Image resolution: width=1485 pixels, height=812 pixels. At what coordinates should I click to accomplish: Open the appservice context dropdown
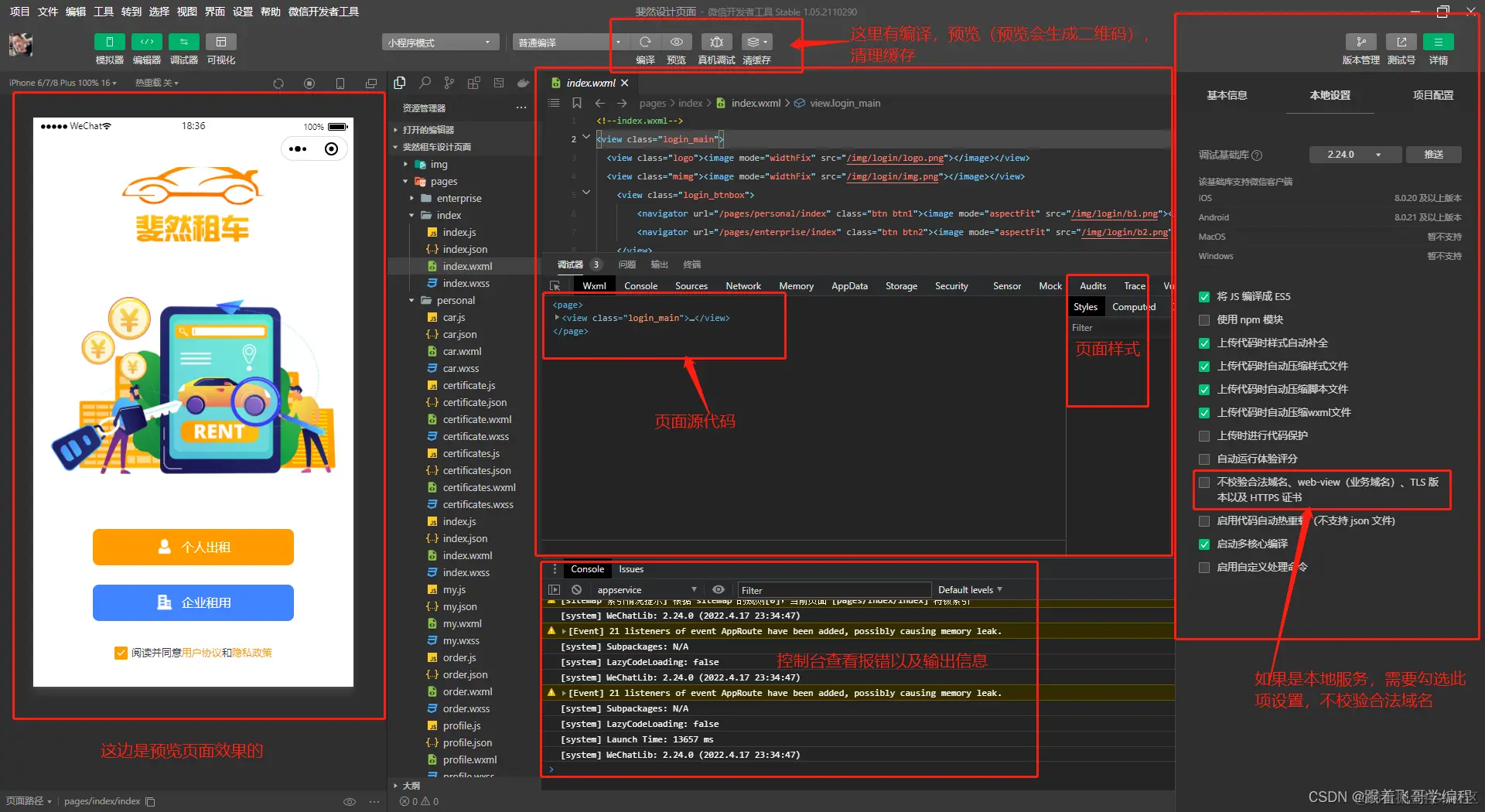tap(647, 590)
